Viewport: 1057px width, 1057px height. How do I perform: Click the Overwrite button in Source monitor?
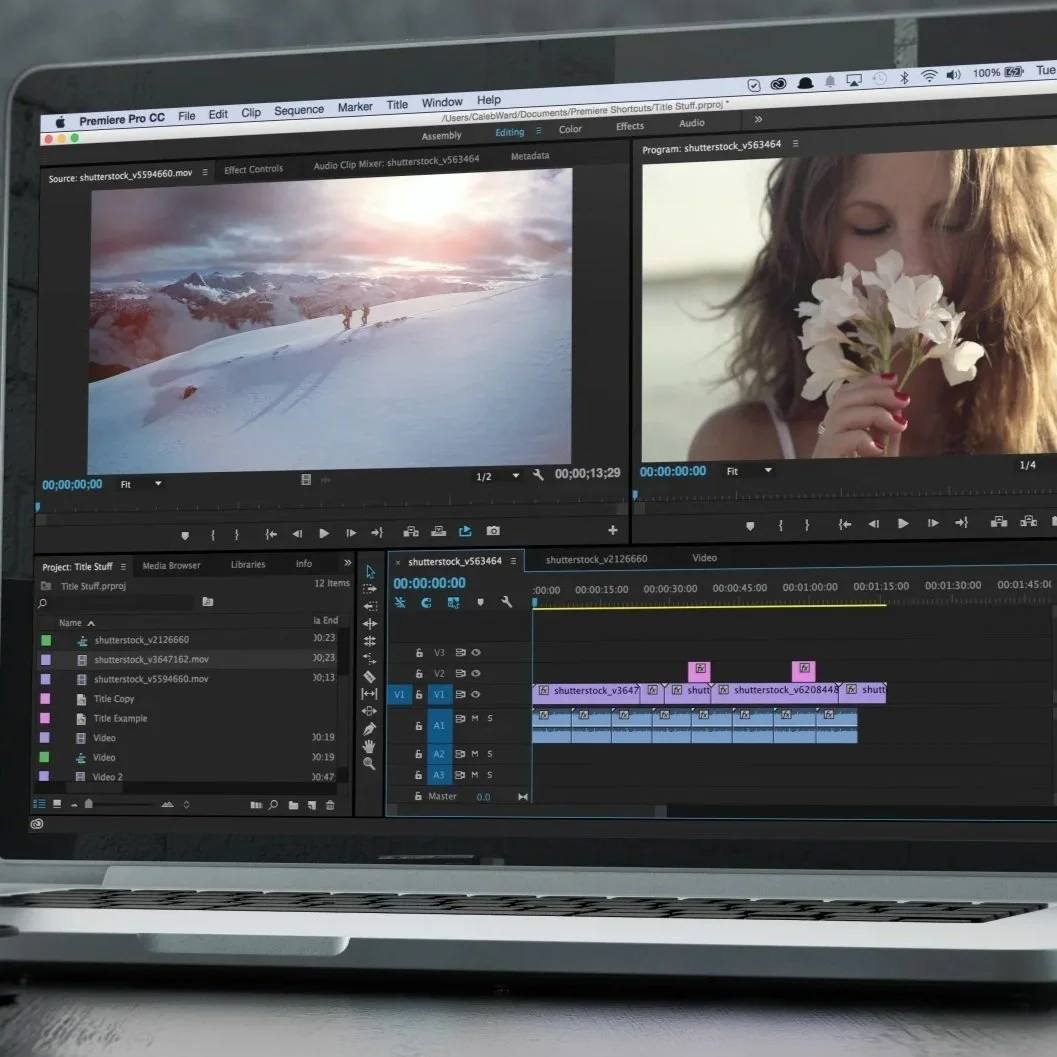[439, 531]
